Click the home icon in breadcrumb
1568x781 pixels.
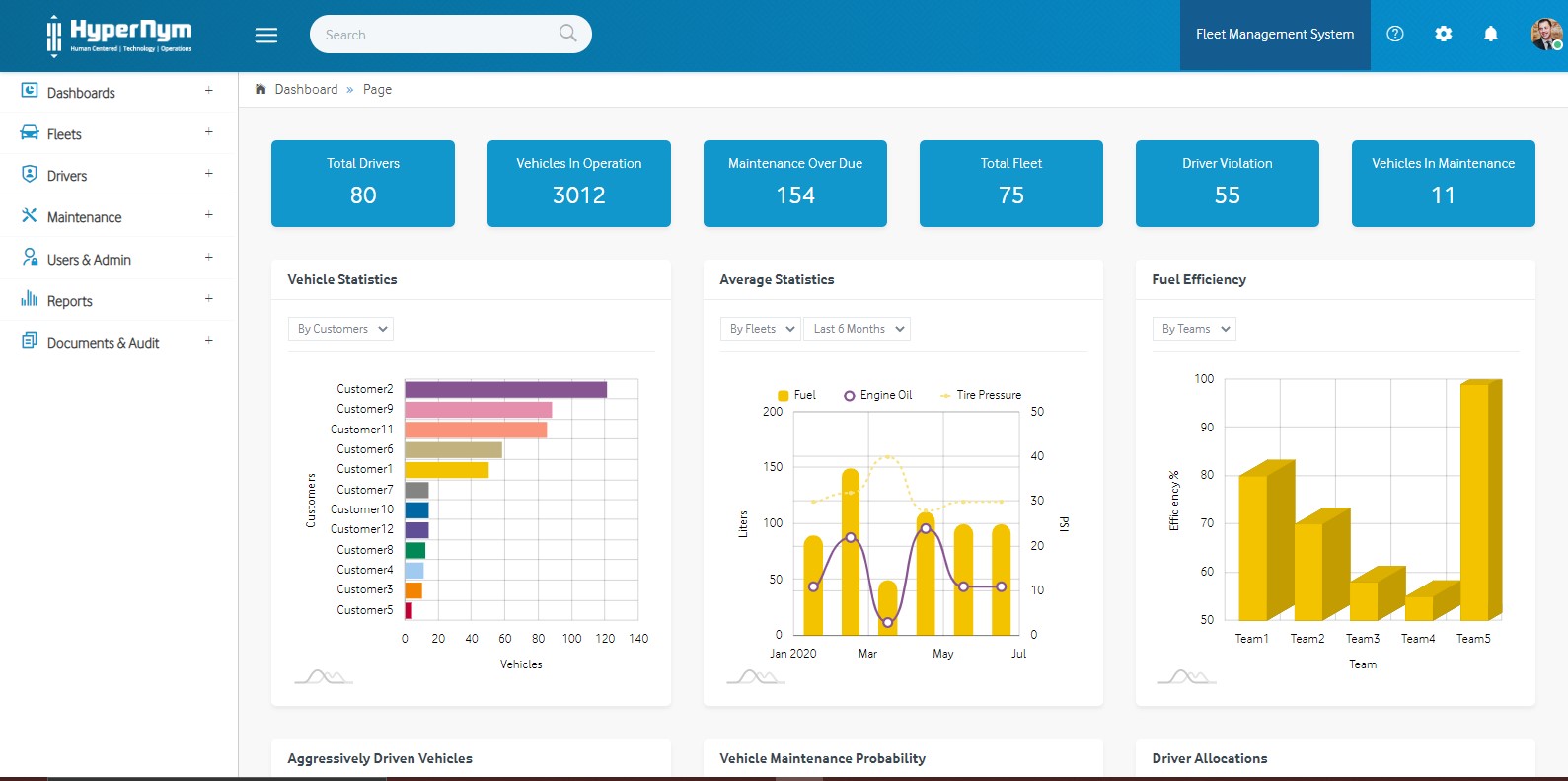(261, 89)
